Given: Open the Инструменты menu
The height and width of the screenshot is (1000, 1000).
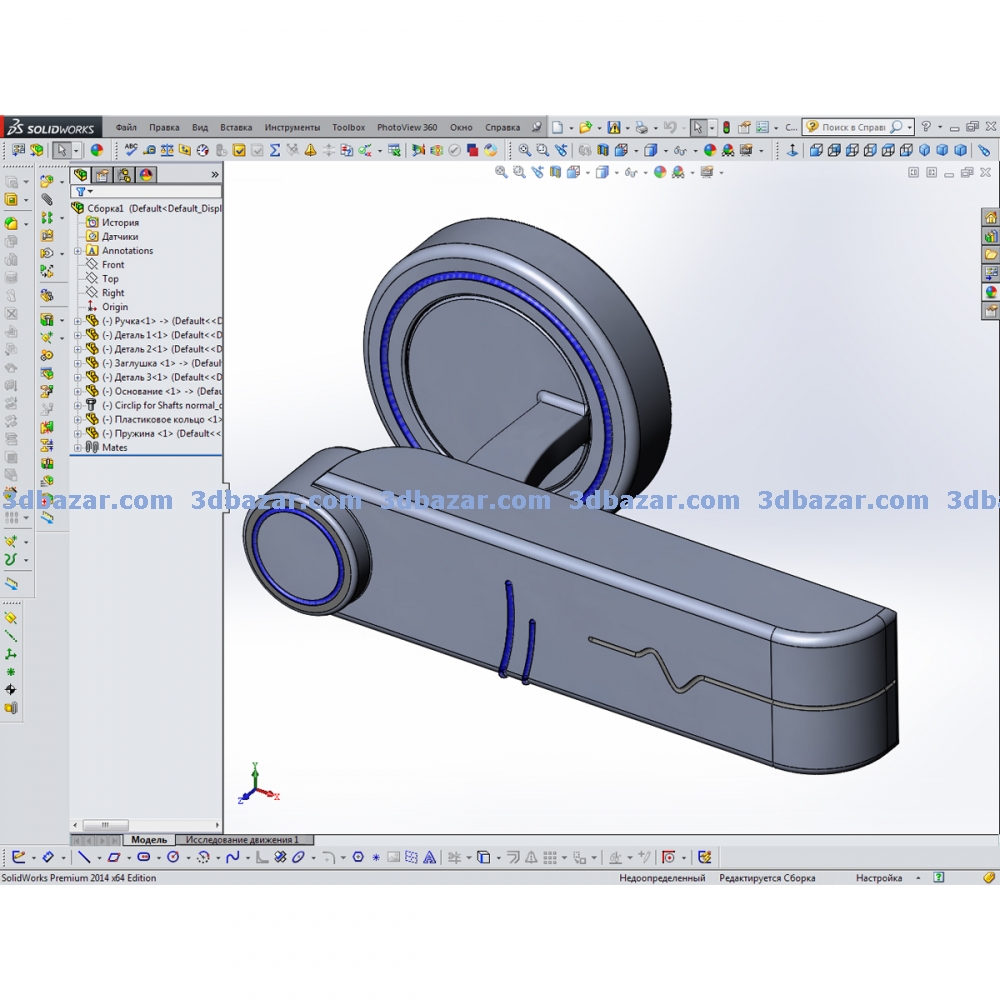Looking at the screenshot, I should coord(292,128).
